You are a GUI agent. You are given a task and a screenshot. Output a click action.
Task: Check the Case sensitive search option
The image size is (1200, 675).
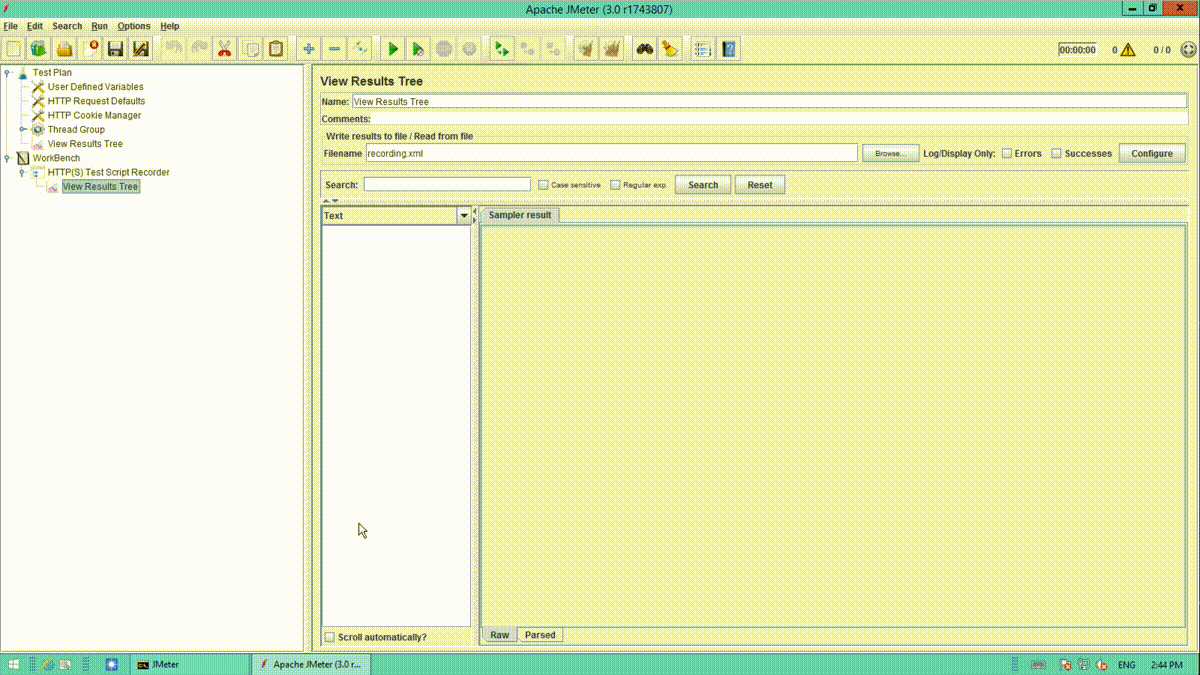(541, 185)
